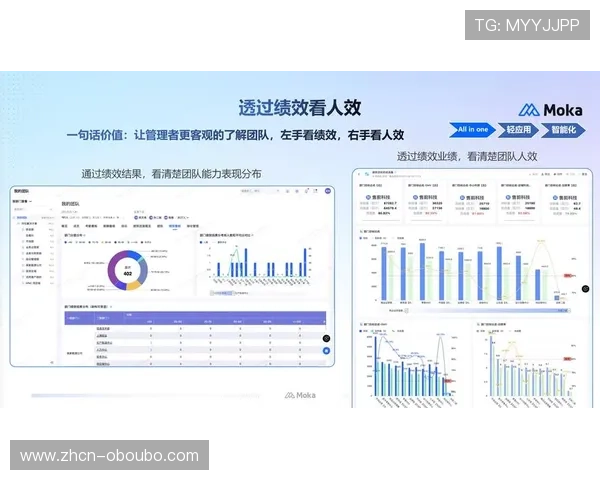Click the purple table header in team dashboard
Screen dimensions: 600x480
(x=195, y=318)
